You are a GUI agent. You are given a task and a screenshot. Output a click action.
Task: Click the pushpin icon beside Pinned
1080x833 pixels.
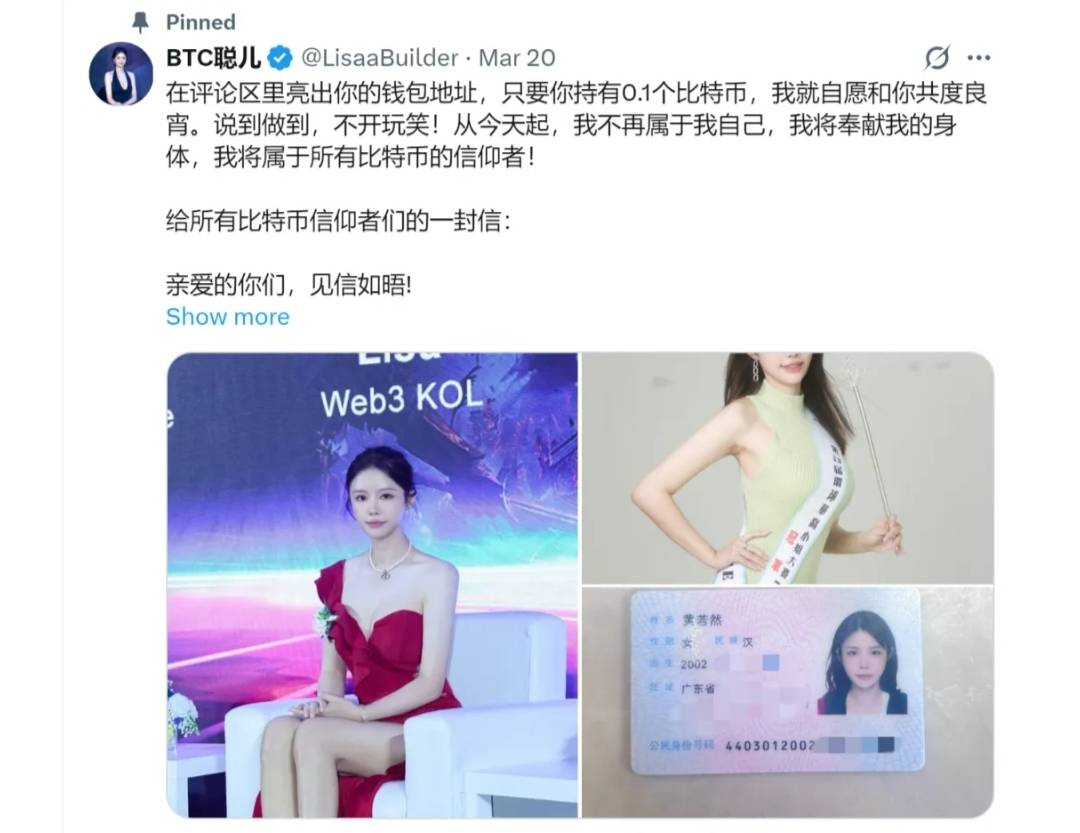(x=141, y=22)
